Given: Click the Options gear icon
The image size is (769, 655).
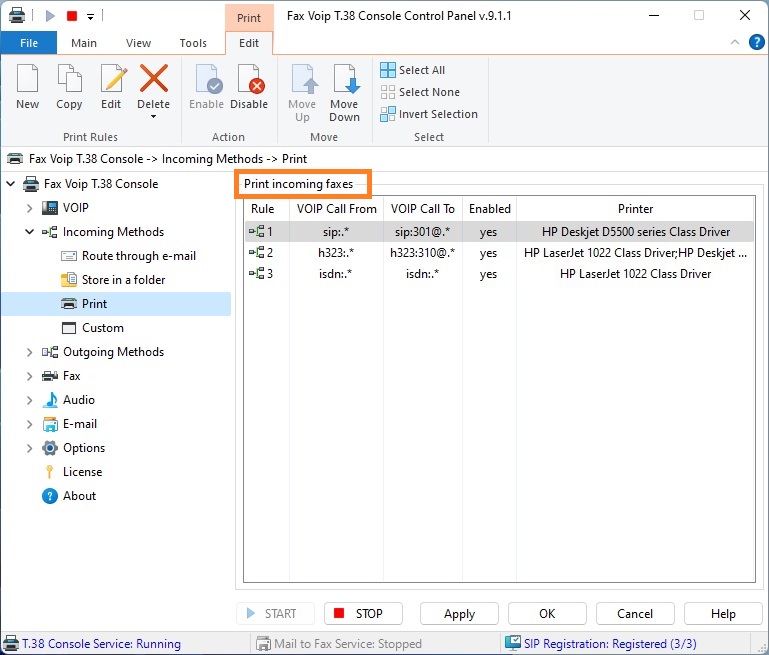Looking at the screenshot, I should (x=50, y=448).
